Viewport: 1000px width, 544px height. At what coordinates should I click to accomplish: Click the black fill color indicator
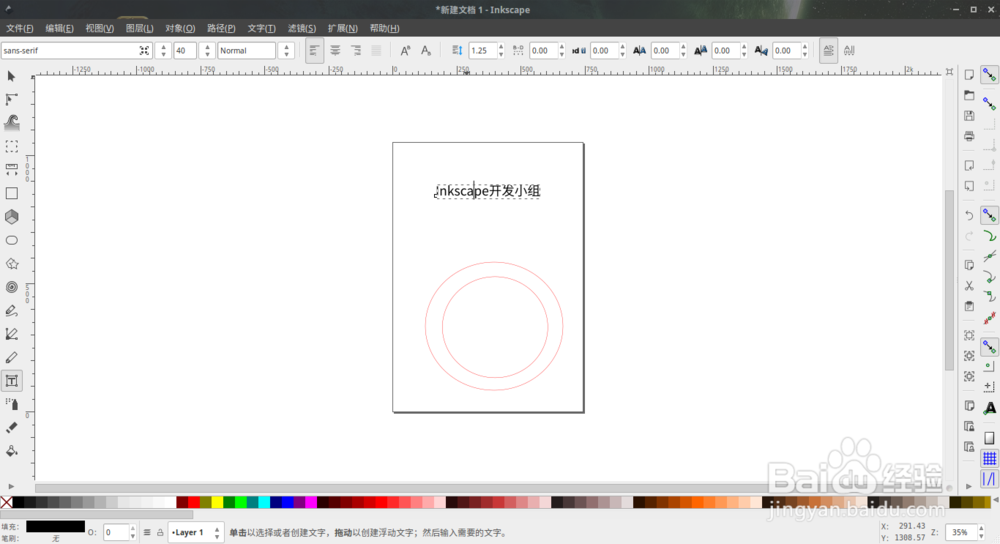tap(55, 526)
